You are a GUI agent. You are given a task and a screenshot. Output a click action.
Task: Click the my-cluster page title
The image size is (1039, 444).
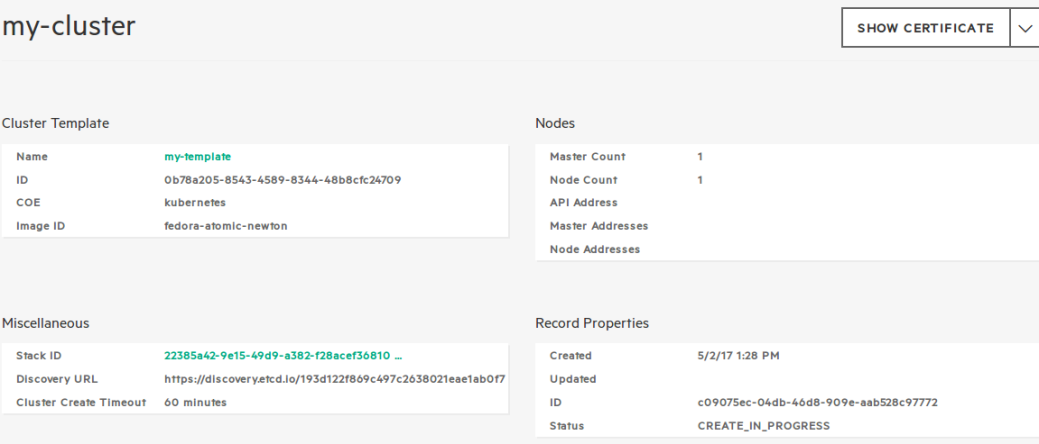click(68, 27)
